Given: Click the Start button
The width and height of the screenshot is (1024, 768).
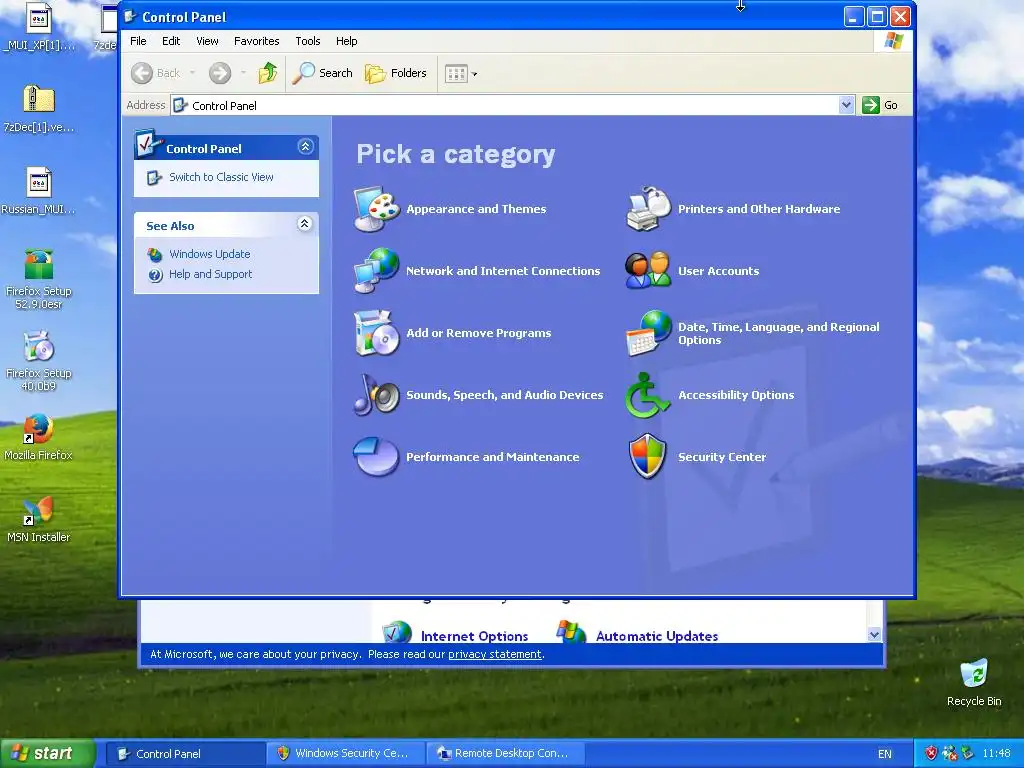Looking at the screenshot, I should (47, 754).
